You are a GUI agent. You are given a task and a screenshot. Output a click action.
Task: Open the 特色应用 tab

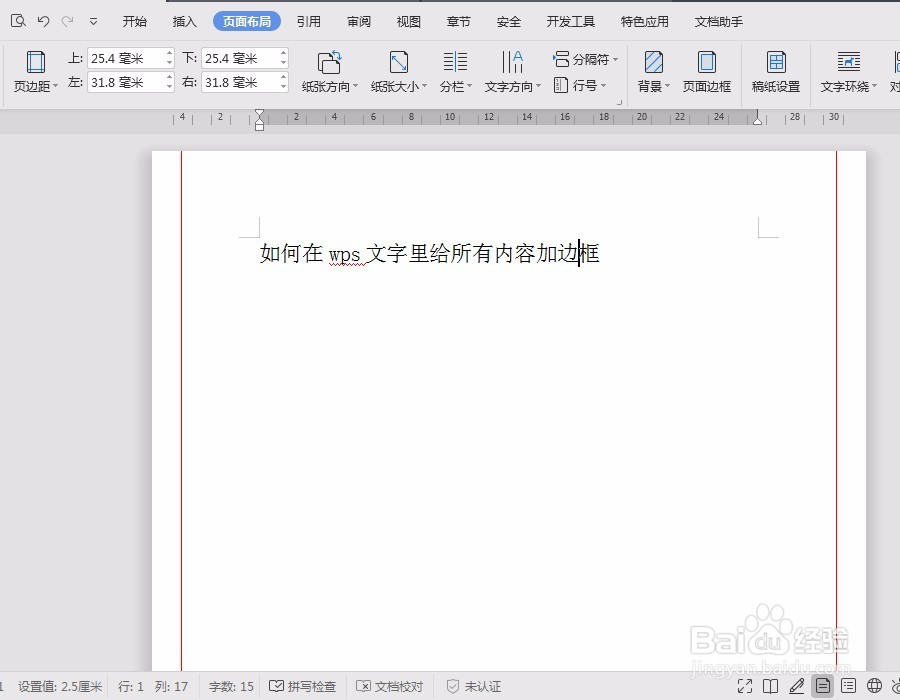point(645,22)
